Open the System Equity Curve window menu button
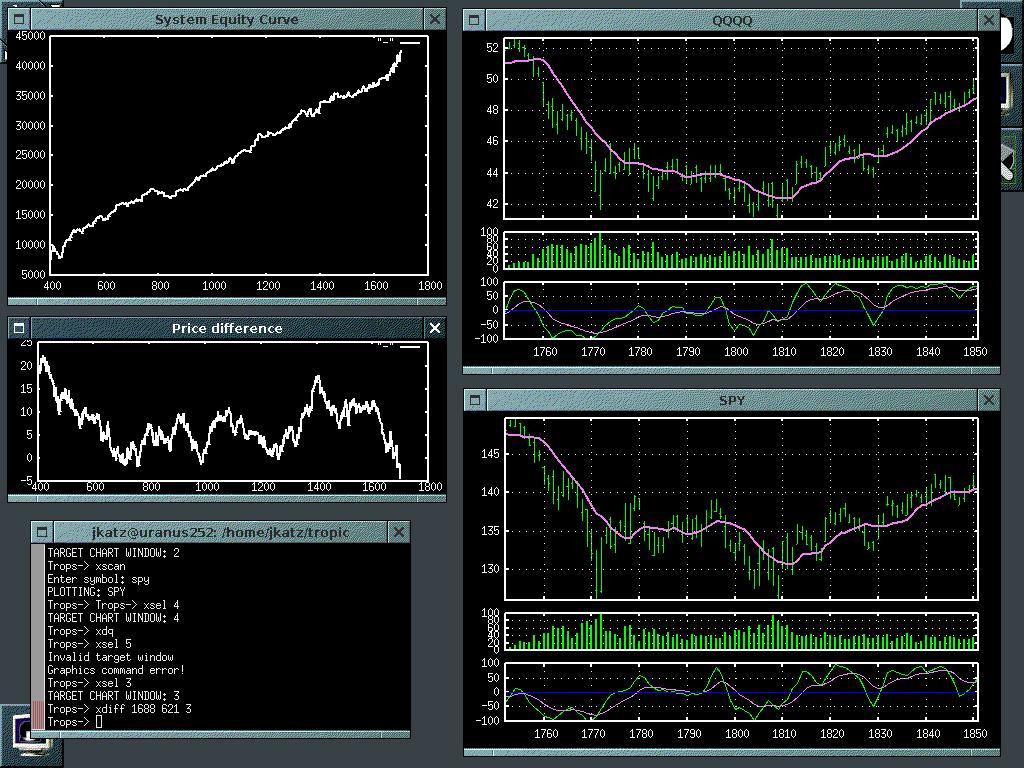 tap(19, 19)
